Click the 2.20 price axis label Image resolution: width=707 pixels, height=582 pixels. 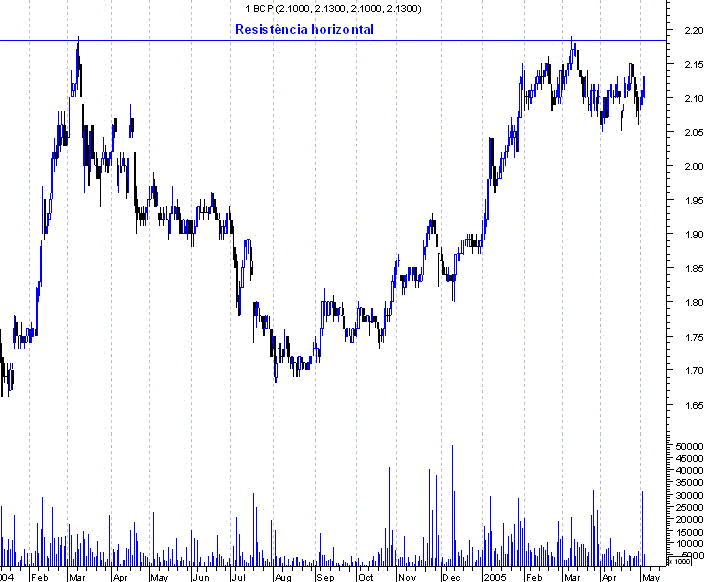(693, 31)
